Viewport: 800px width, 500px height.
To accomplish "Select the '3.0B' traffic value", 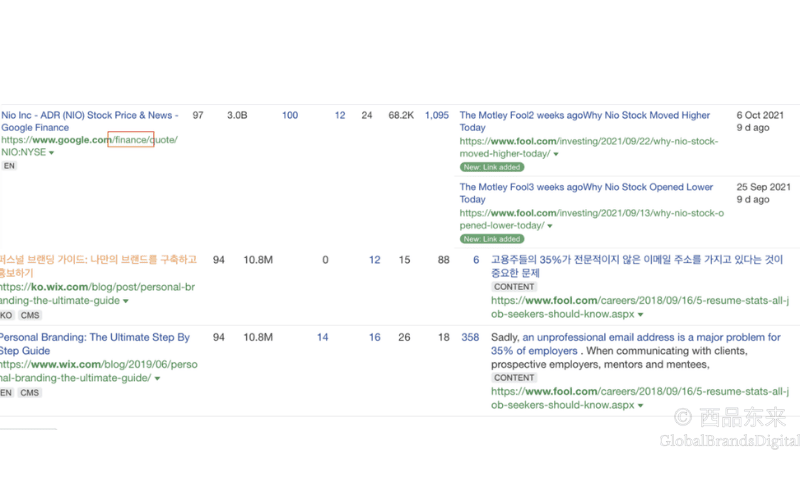I will point(237,116).
